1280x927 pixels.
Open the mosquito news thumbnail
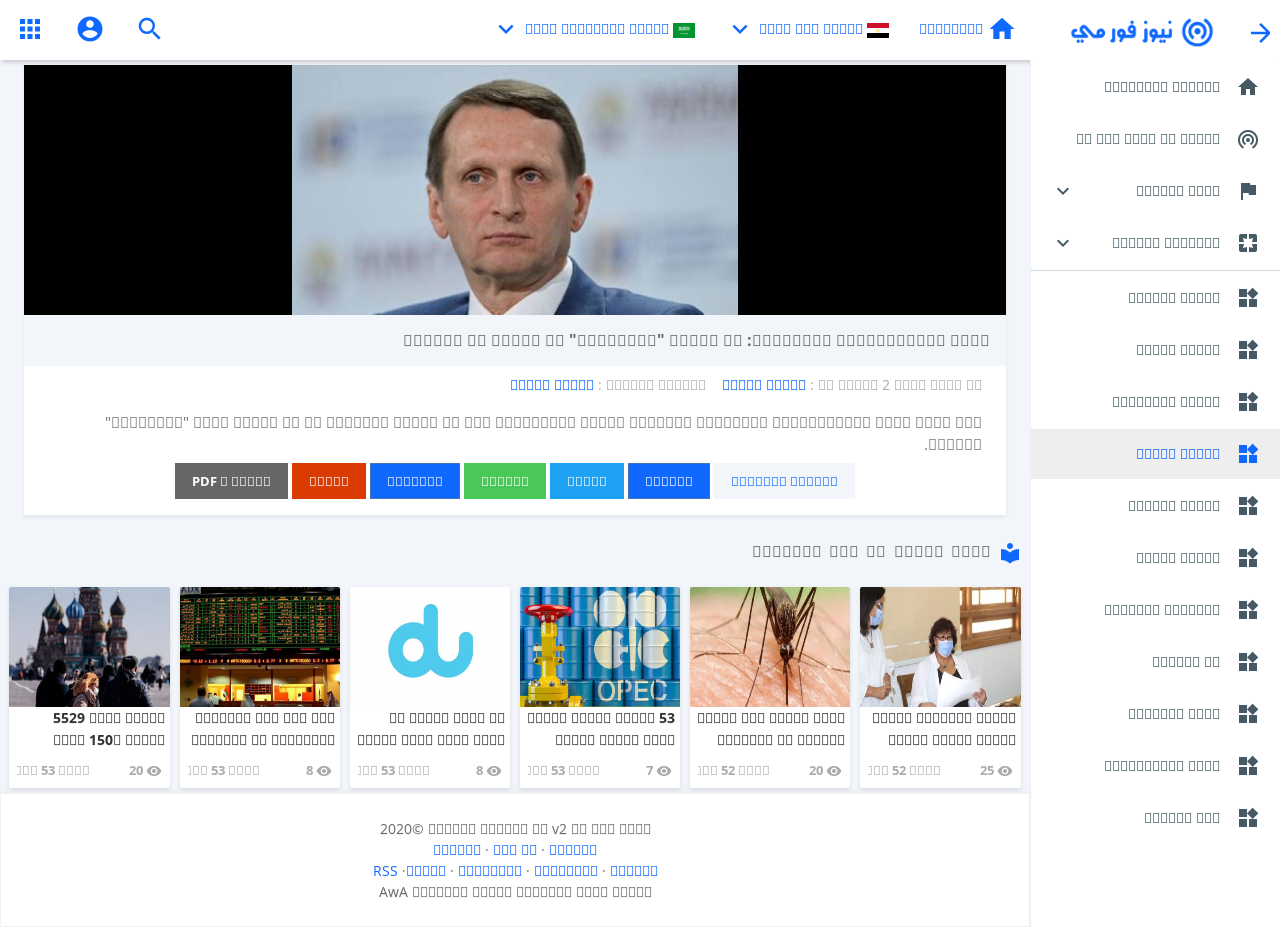coord(770,647)
